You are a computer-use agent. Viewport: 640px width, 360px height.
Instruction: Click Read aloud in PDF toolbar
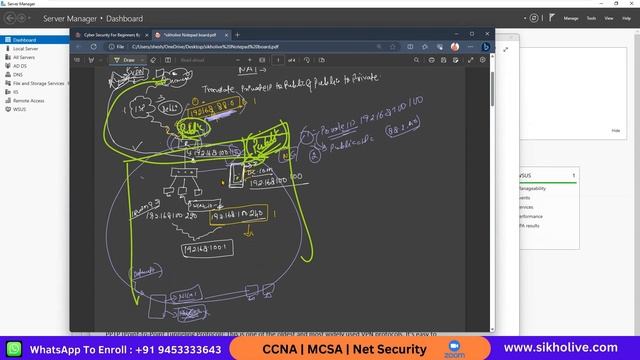[192, 60]
